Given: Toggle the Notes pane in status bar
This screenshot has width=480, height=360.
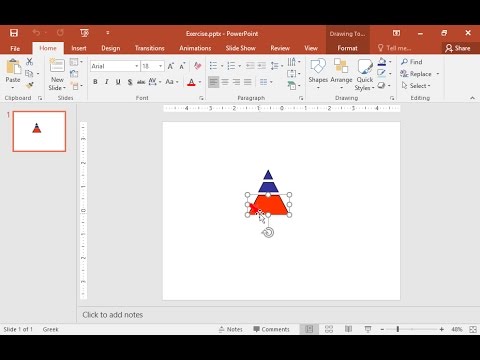Looking at the screenshot, I should click(231, 329).
